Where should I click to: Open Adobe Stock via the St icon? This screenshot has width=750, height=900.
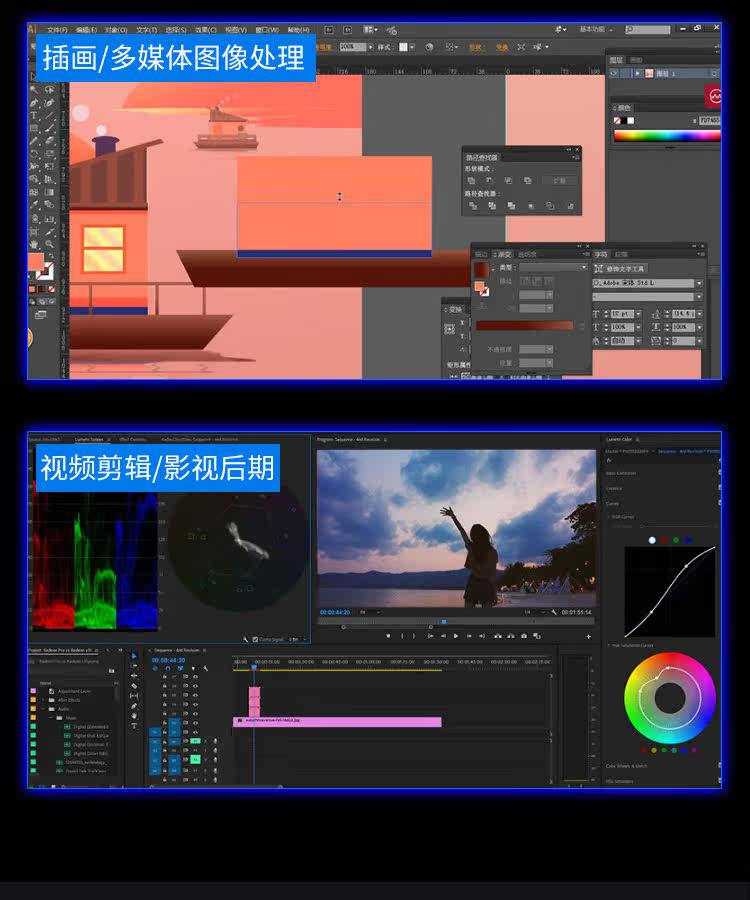(x=347, y=30)
